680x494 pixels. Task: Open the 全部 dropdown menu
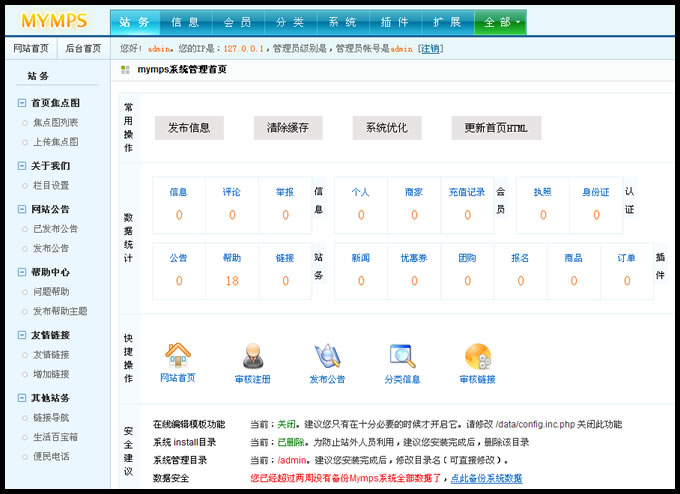click(x=500, y=22)
